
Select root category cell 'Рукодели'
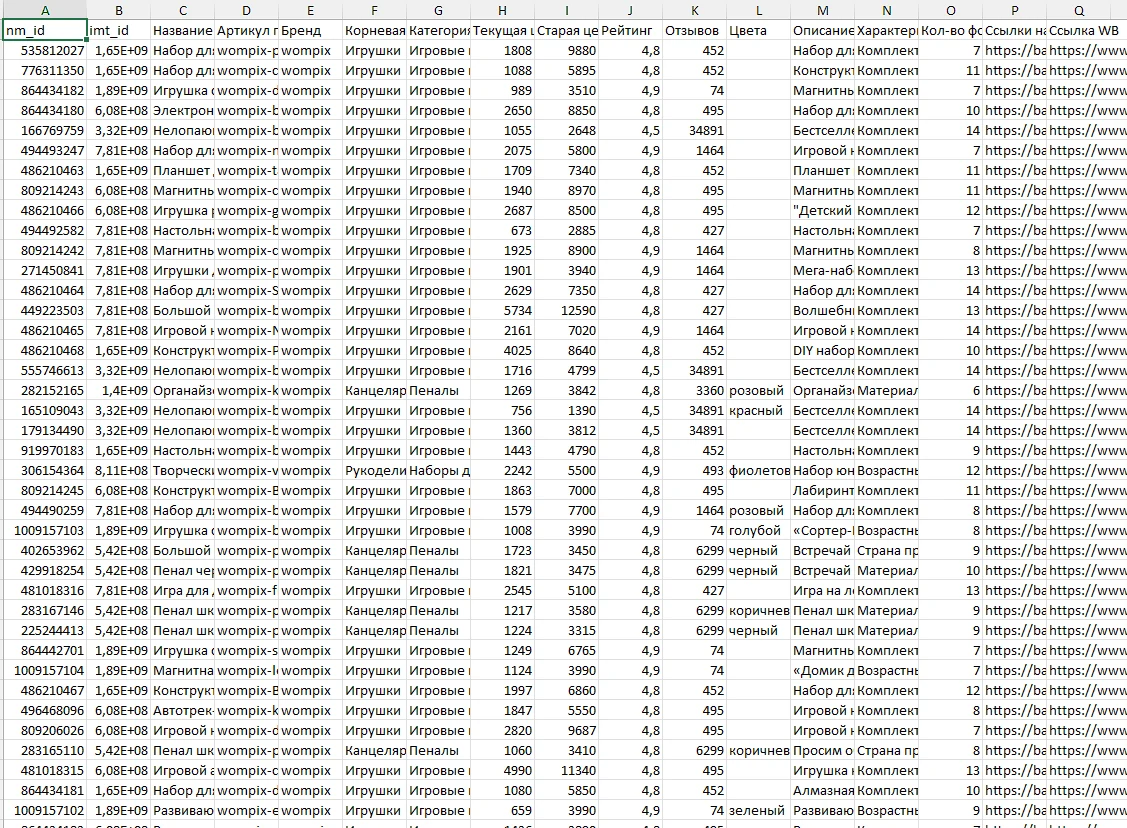pyautogui.click(x=374, y=470)
